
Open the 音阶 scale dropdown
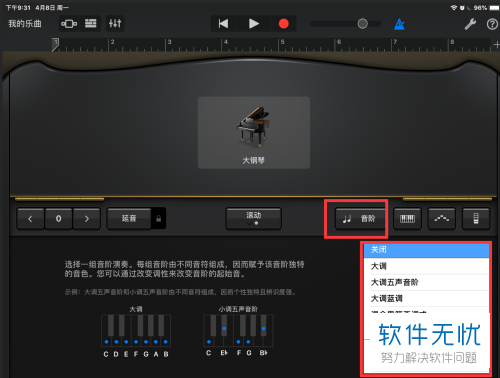pos(360,219)
